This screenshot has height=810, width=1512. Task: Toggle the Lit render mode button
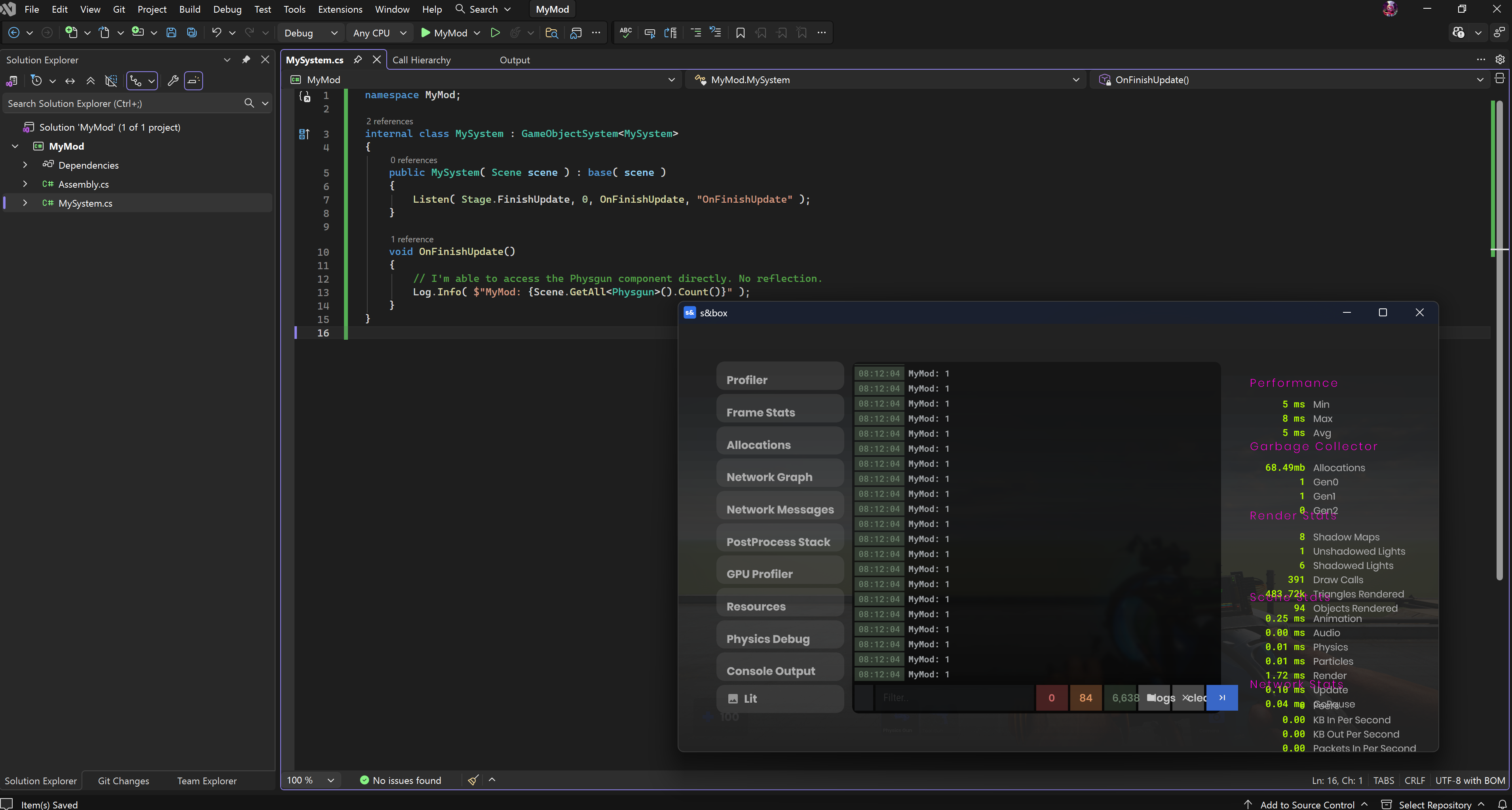780,698
